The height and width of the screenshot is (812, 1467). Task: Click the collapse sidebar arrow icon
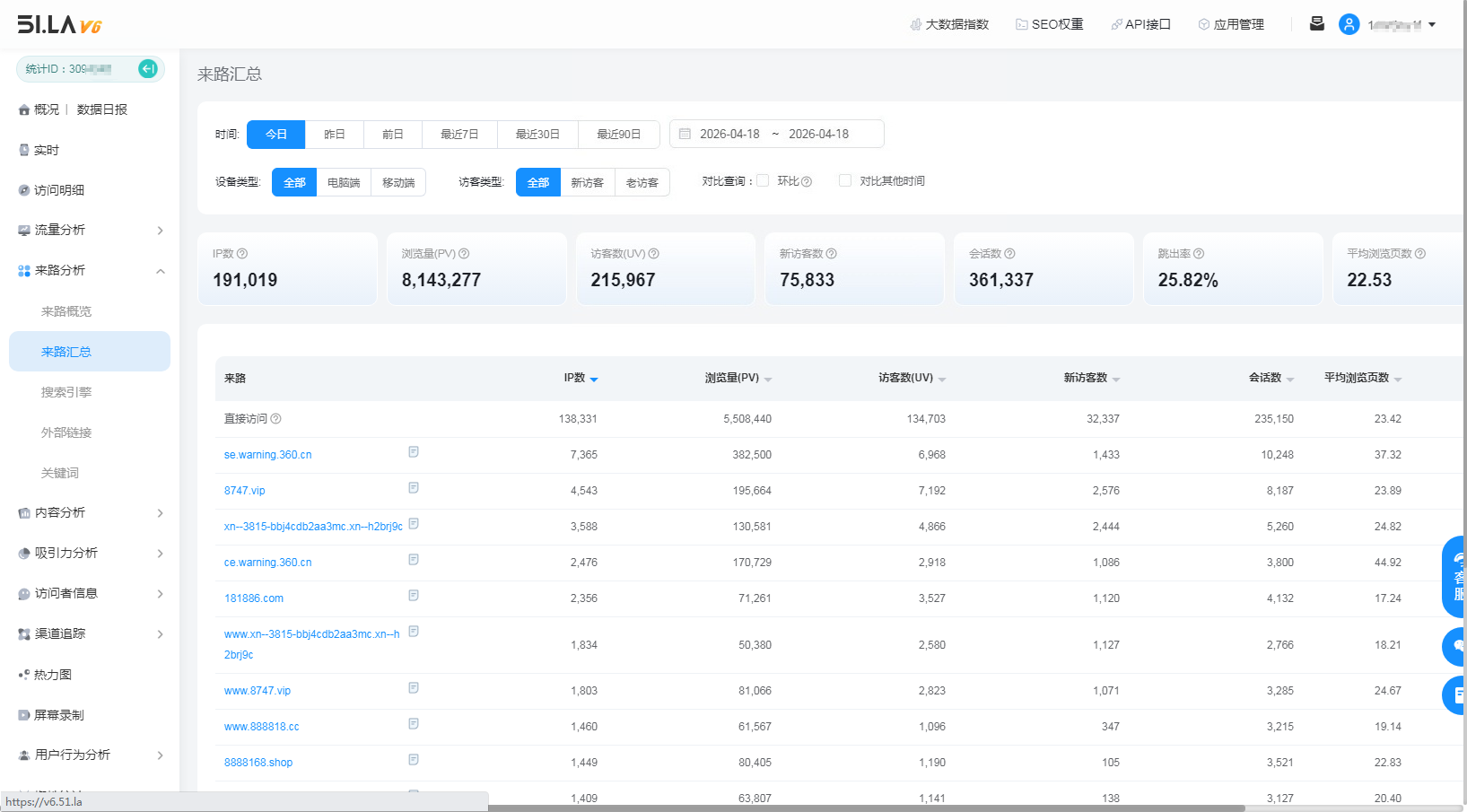tap(148, 69)
